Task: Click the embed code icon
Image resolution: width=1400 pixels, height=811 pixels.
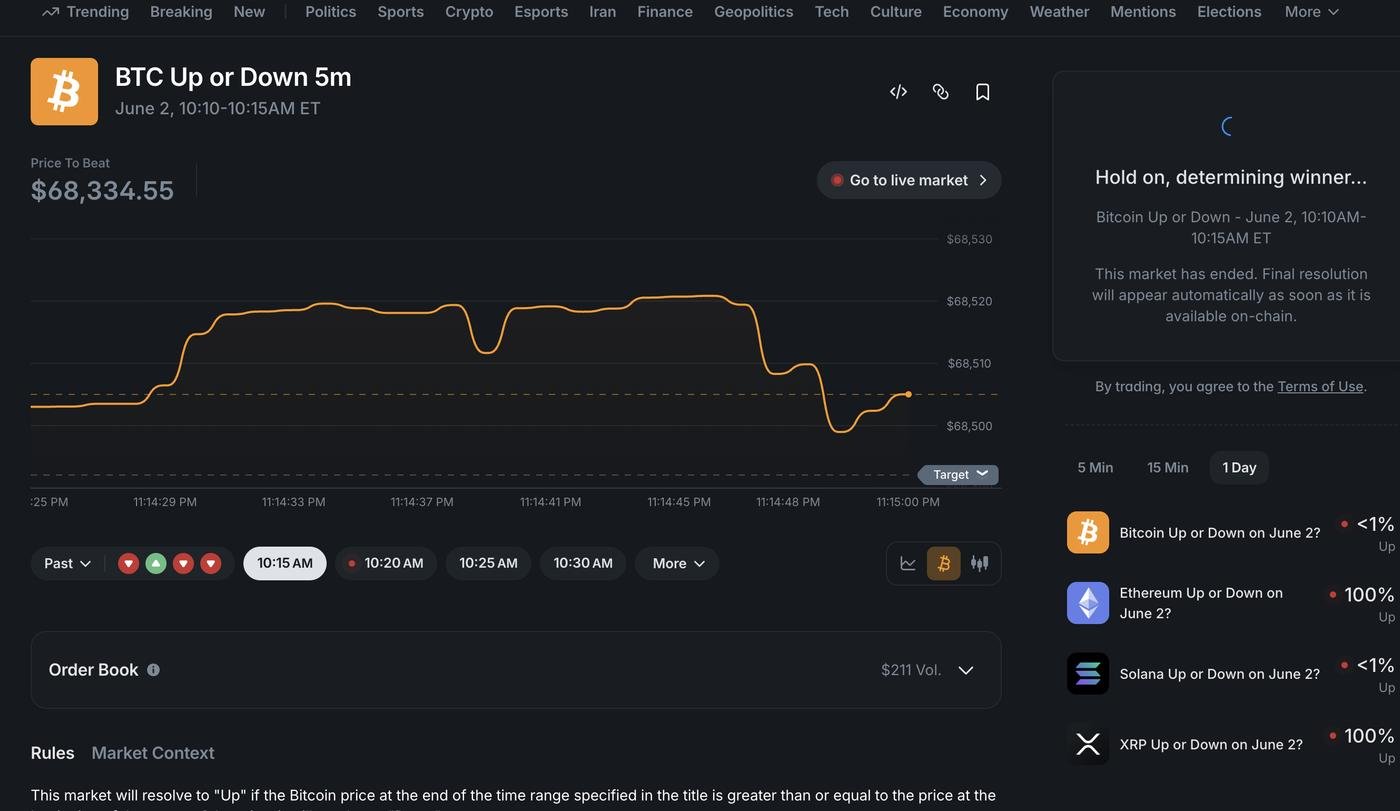Action: [x=898, y=92]
